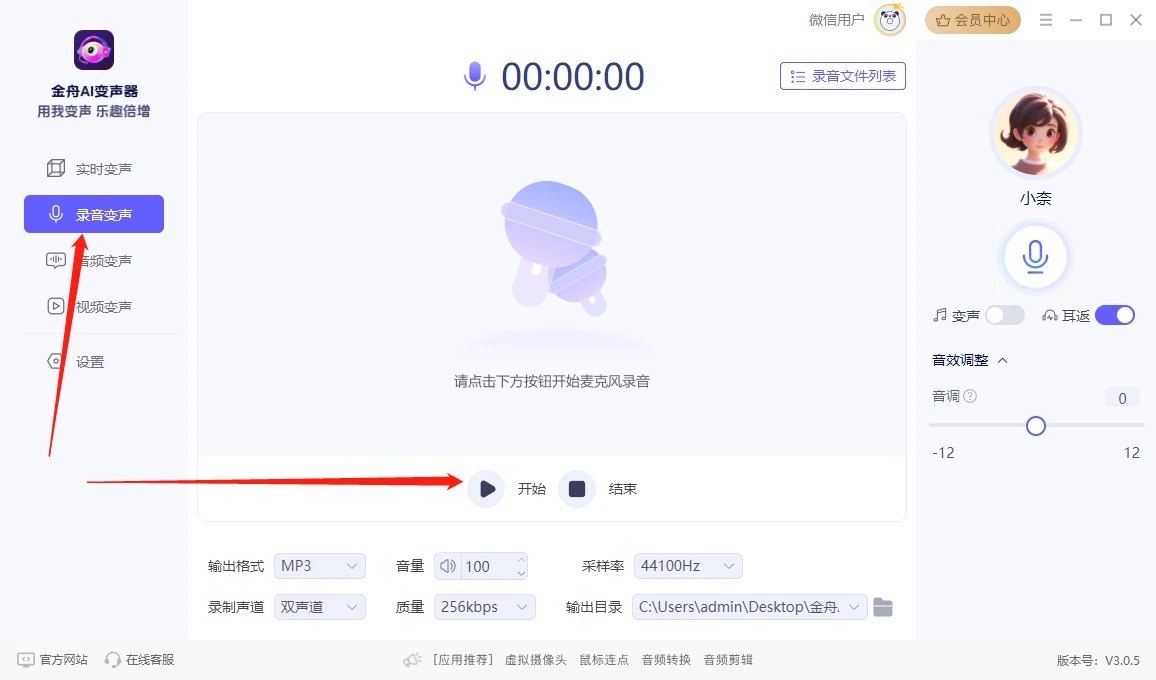The image size is (1156, 680).
Task: Open the 采样率 44100Hz dropdown
Action: (x=688, y=566)
